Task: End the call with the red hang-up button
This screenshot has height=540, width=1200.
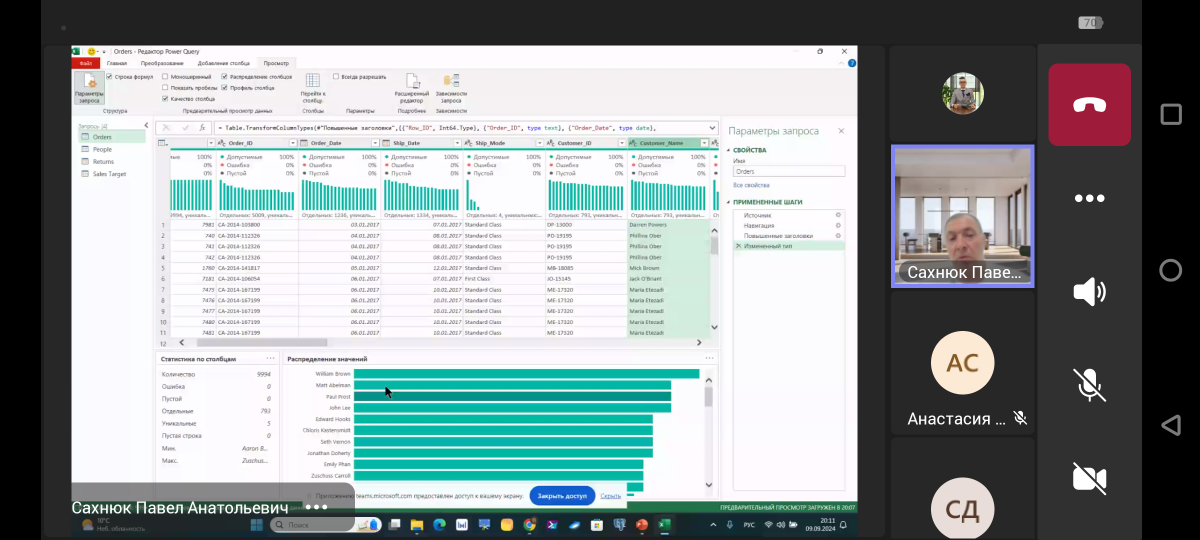Action: (1089, 105)
